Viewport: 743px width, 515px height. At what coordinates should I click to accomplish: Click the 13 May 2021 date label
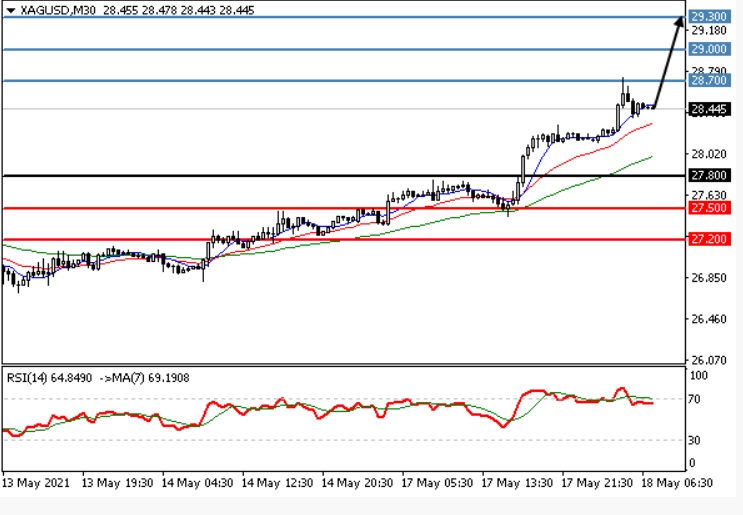coord(36,483)
